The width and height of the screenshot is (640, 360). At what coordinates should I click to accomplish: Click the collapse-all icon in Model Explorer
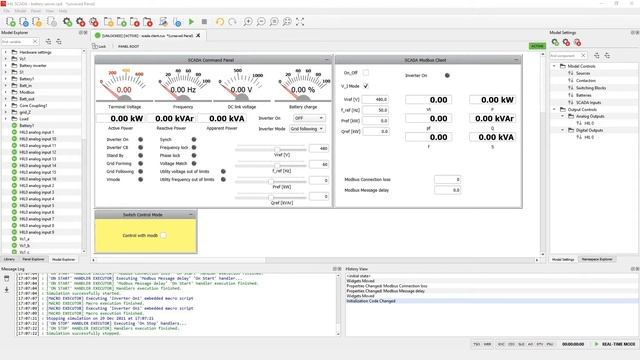[59, 42]
